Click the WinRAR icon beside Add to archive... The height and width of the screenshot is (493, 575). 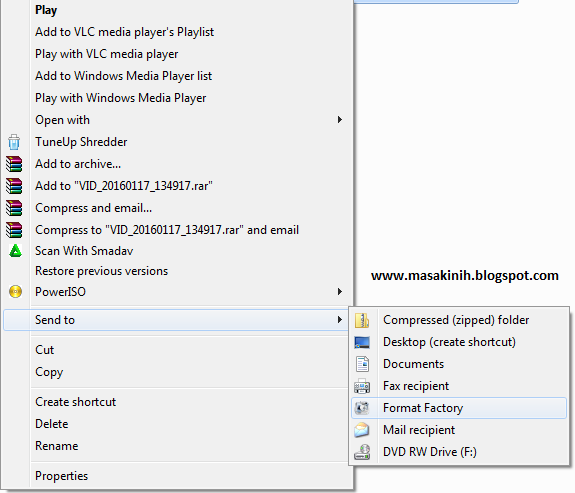point(14,164)
